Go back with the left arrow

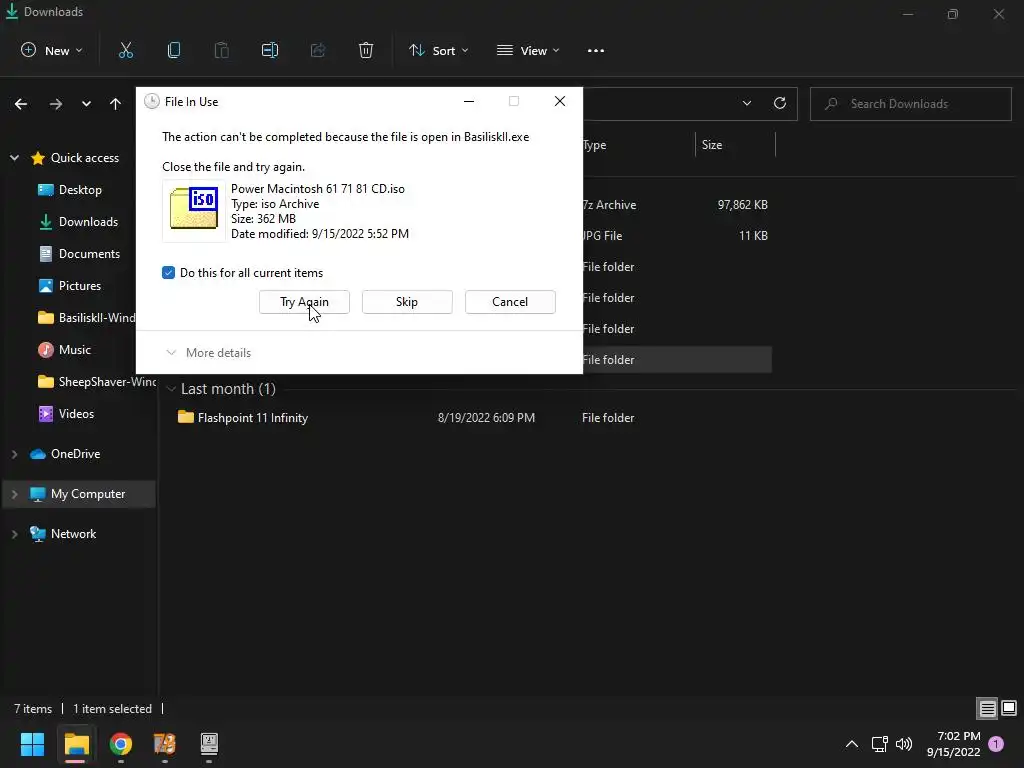pyautogui.click(x=21, y=104)
